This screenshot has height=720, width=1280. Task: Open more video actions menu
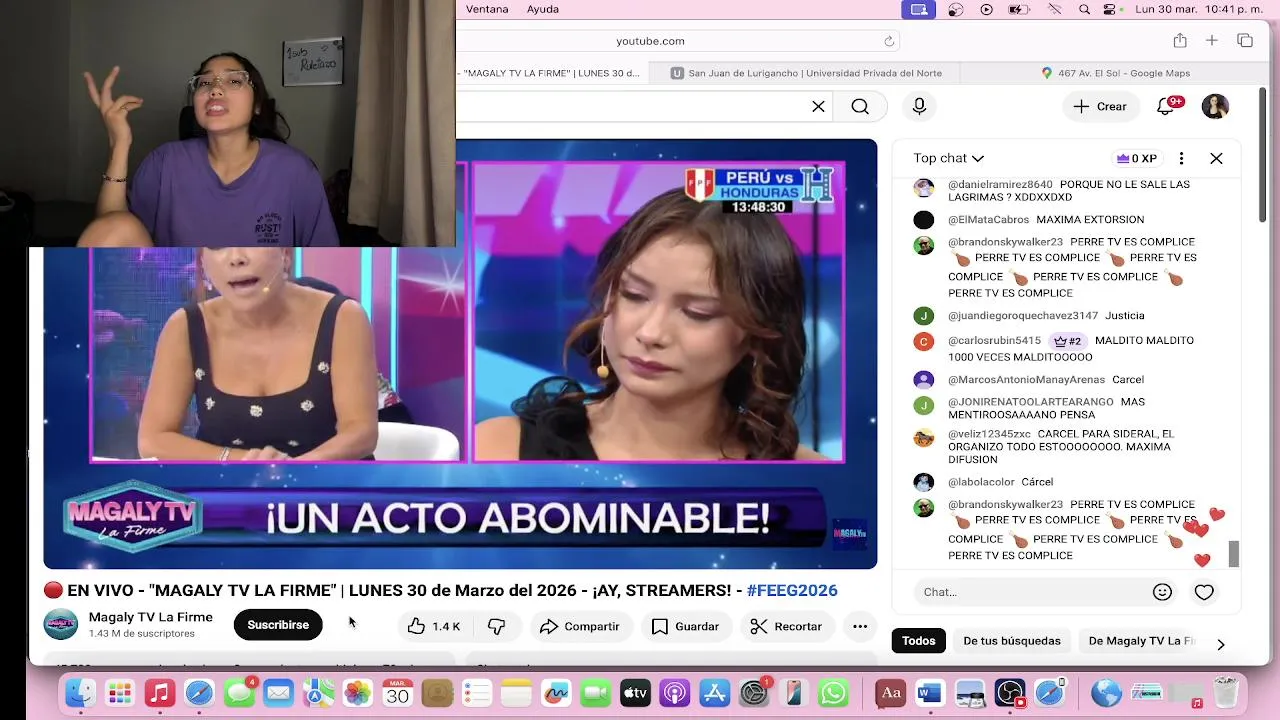point(860,626)
